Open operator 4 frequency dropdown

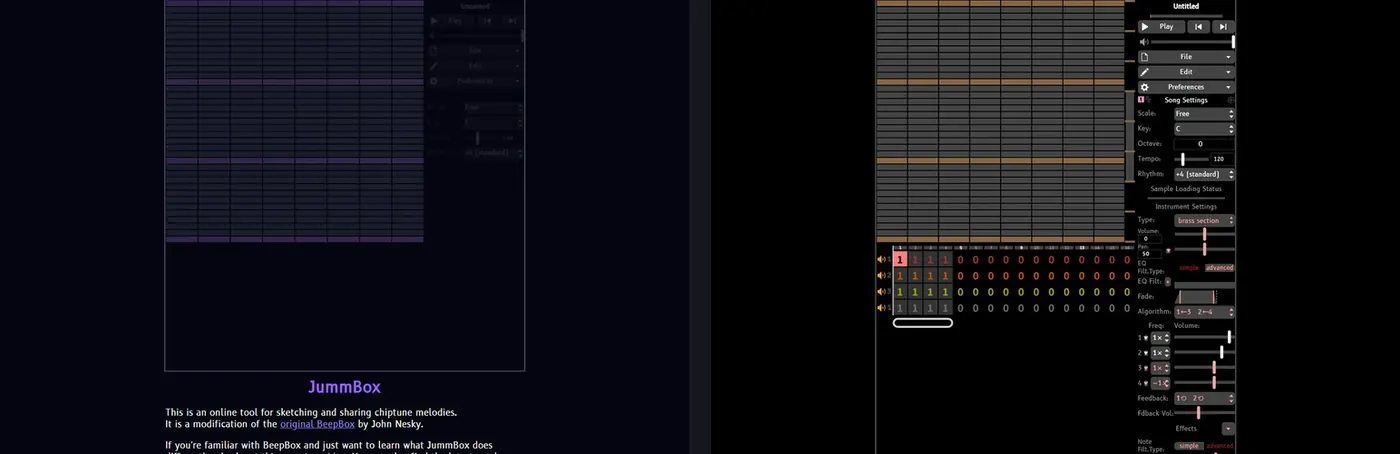coord(1160,383)
